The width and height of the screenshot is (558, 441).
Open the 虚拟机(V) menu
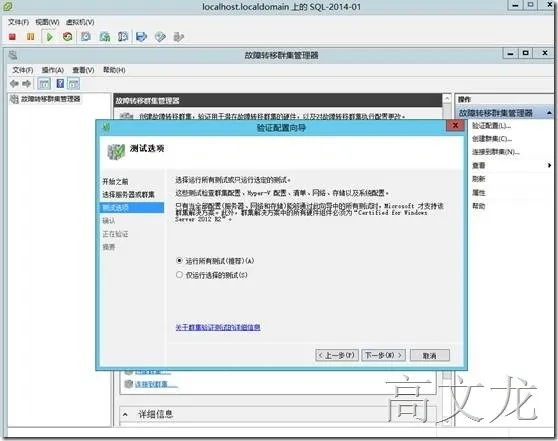(x=80, y=22)
